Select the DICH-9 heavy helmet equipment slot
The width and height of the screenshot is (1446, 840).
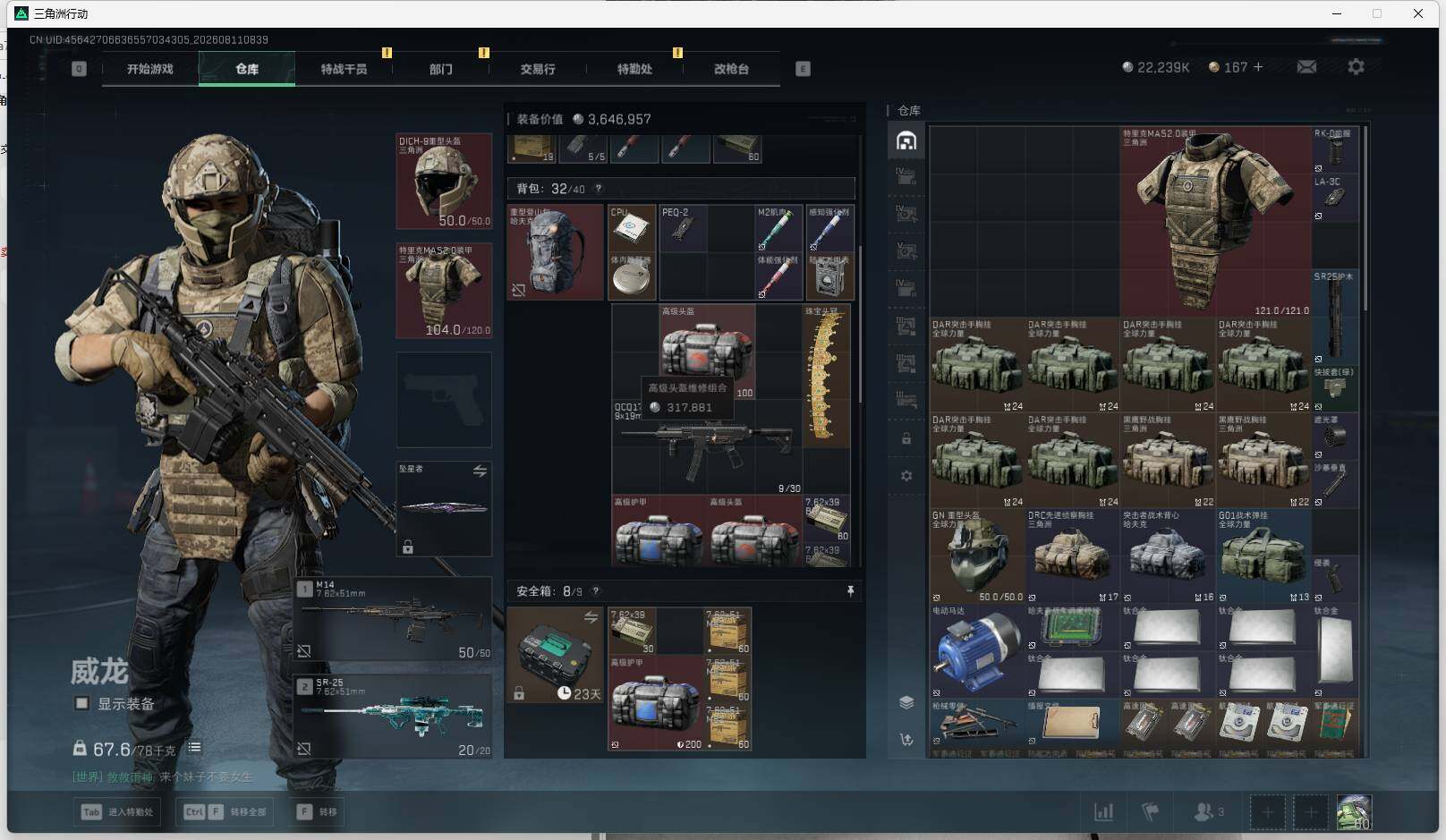pos(444,181)
